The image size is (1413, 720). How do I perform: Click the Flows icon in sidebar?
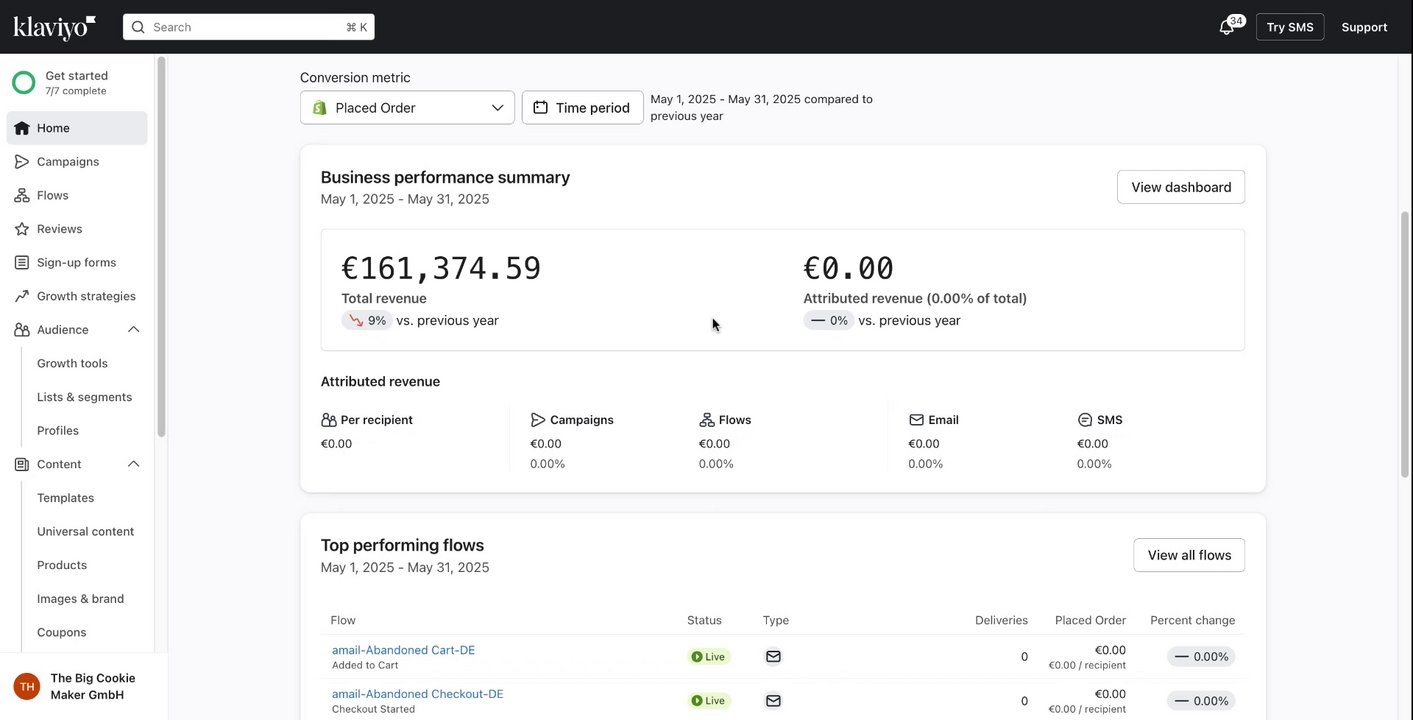(x=22, y=195)
